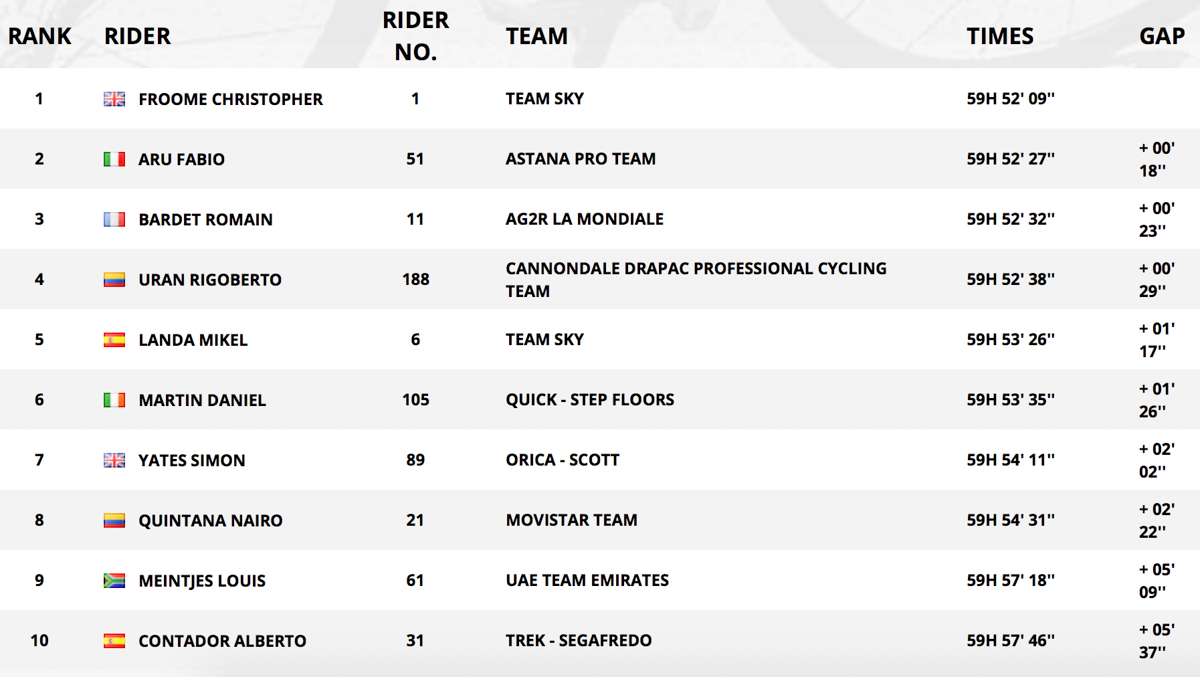Open QUINTANA NAIRO rider link
1200x677 pixels.
tap(211, 520)
